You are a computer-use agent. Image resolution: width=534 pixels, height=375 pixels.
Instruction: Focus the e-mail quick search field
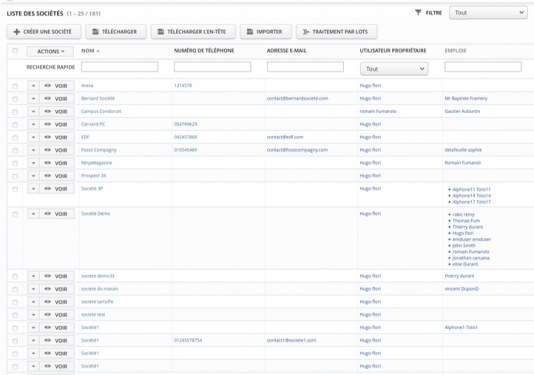click(305, 67)
